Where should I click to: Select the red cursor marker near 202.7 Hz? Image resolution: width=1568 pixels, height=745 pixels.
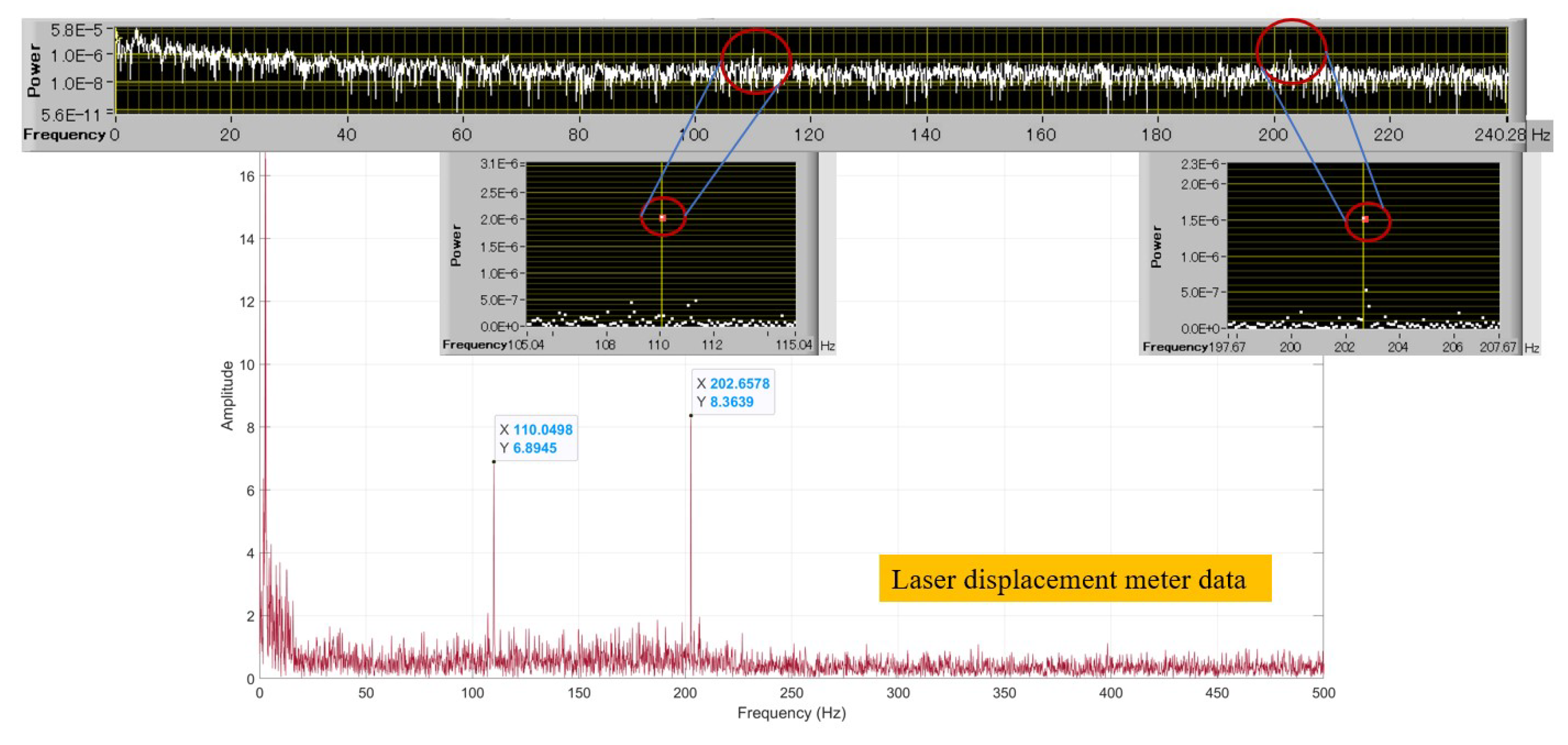coord(1365,219)
